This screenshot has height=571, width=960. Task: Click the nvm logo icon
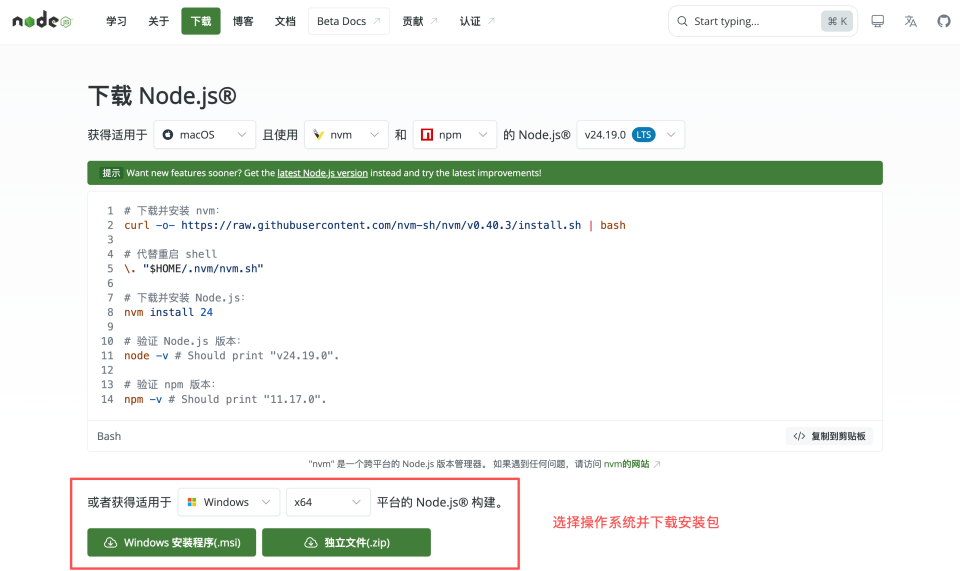click(x=318, y=135)
